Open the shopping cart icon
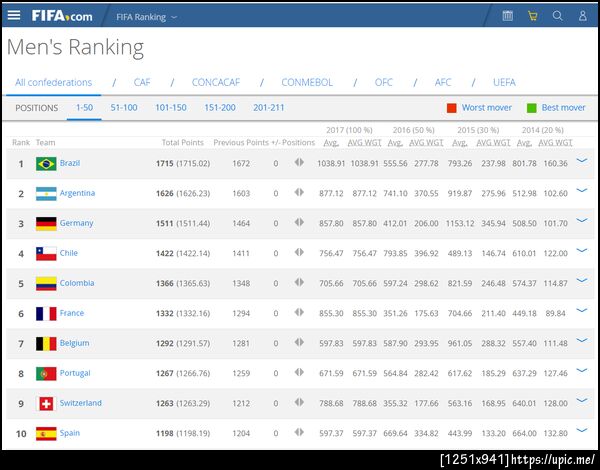Viewport: 600px width, 470px height. (532, 16)
